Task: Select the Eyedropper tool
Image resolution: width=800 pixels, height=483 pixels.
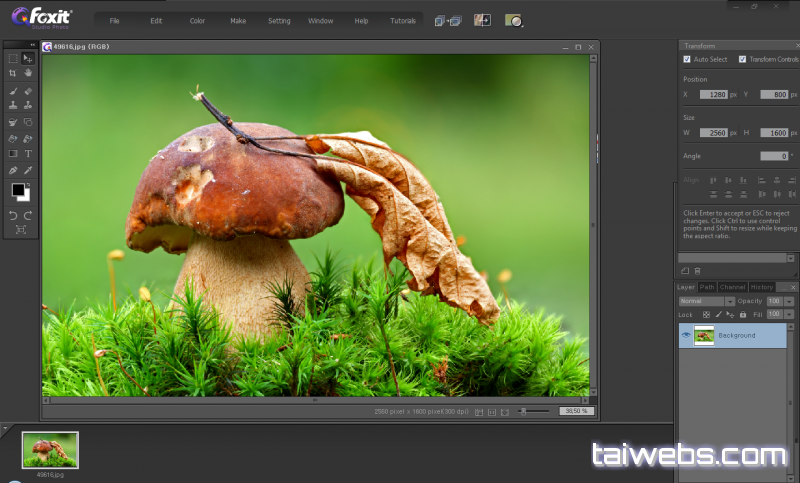Action: tap(28, 171)
